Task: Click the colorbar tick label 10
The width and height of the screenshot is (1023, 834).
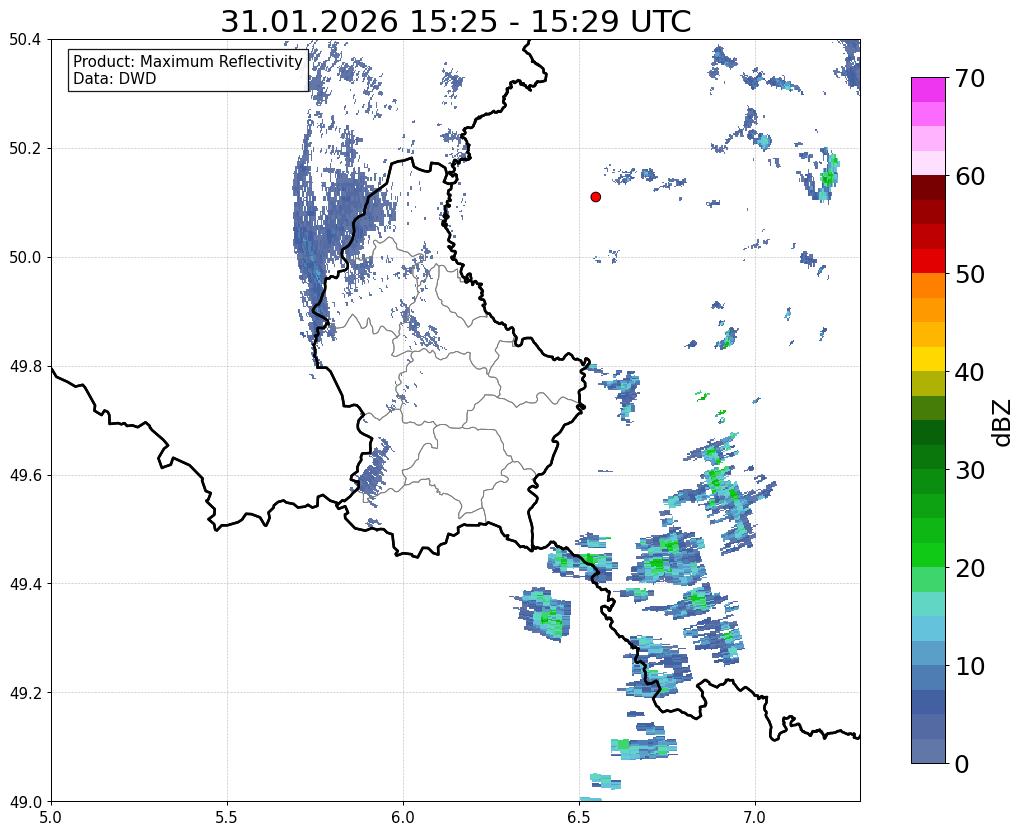Action: pos(970,666)
